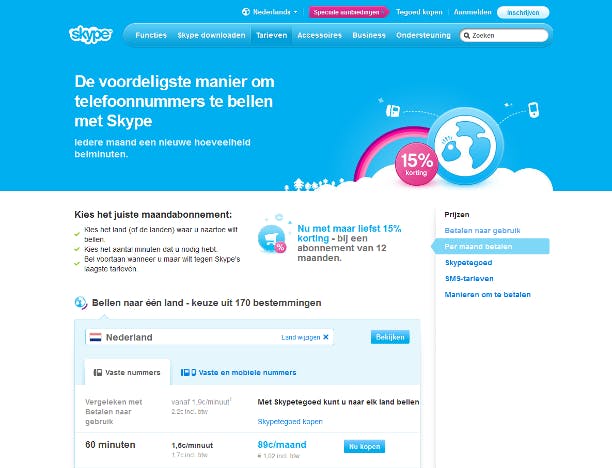Open the Accessoires menu item

pyautogui.click(x=319, y=35)
